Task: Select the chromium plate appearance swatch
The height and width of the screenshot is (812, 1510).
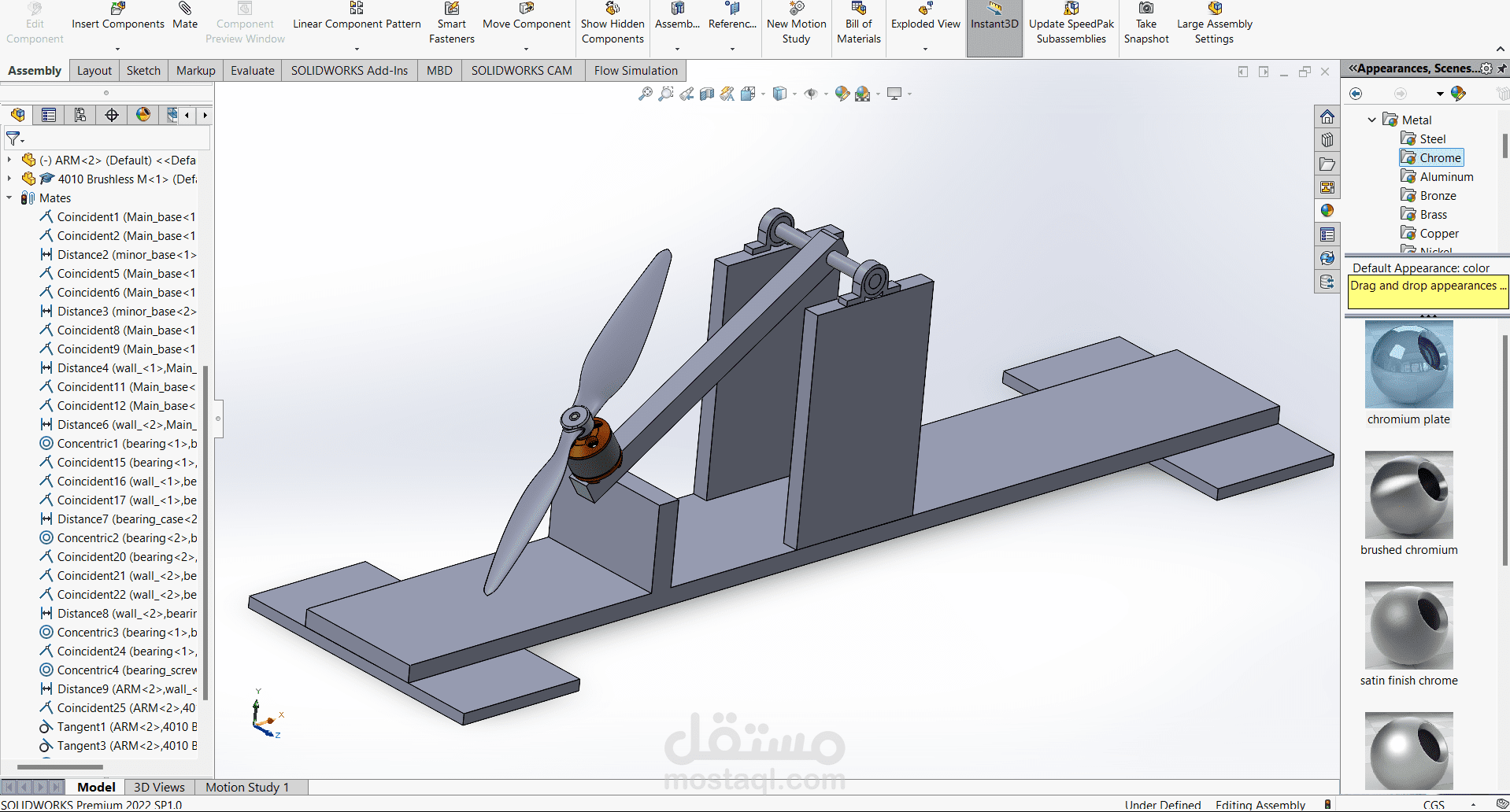Action: tap(1408, 364)
